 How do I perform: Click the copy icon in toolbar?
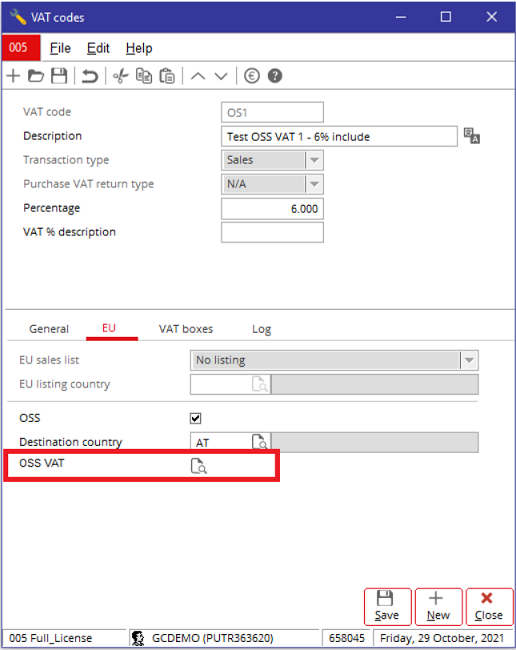[x=144, y=76]
